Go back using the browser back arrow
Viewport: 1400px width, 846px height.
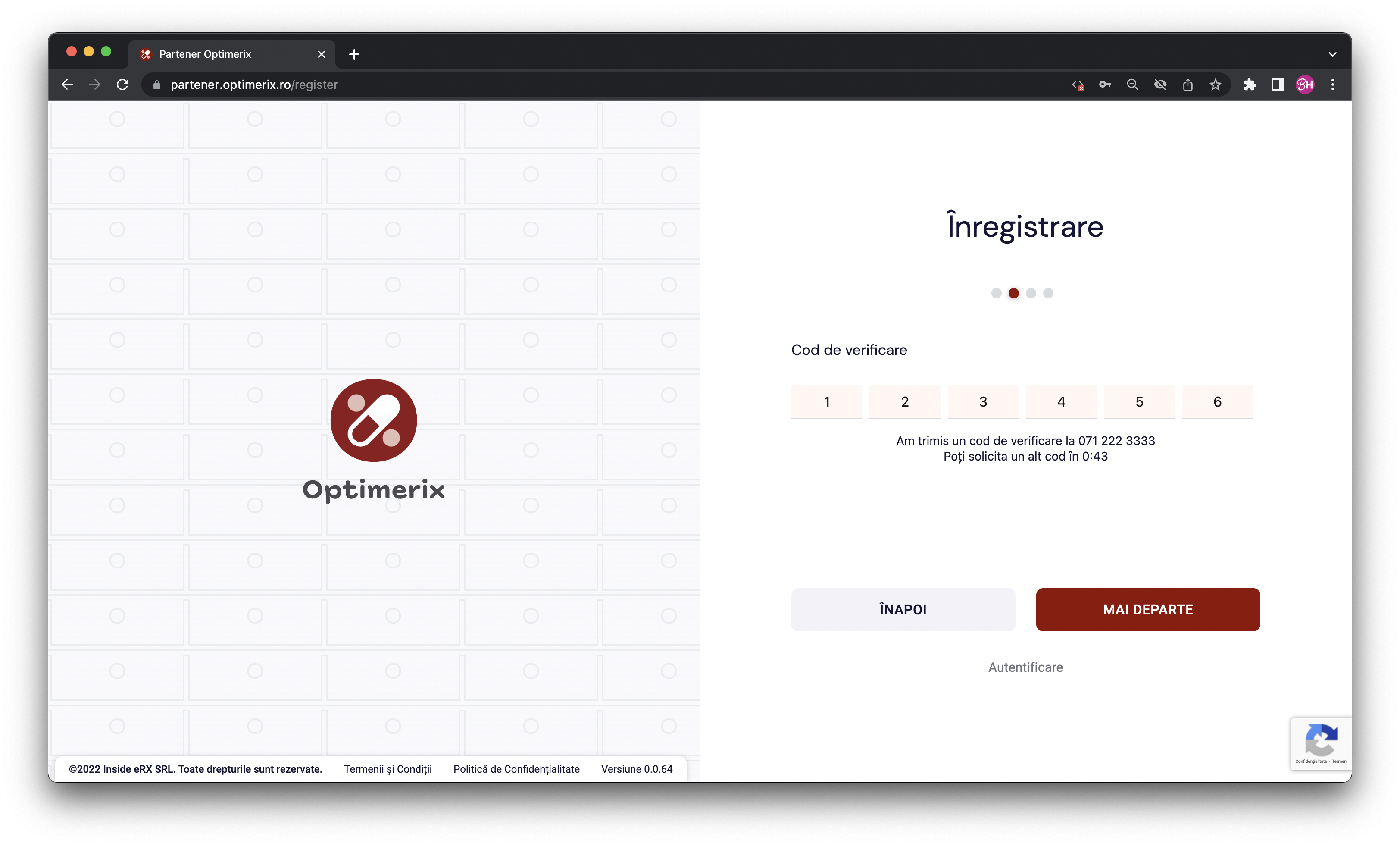pyautogui.click(x=67, y=85)
